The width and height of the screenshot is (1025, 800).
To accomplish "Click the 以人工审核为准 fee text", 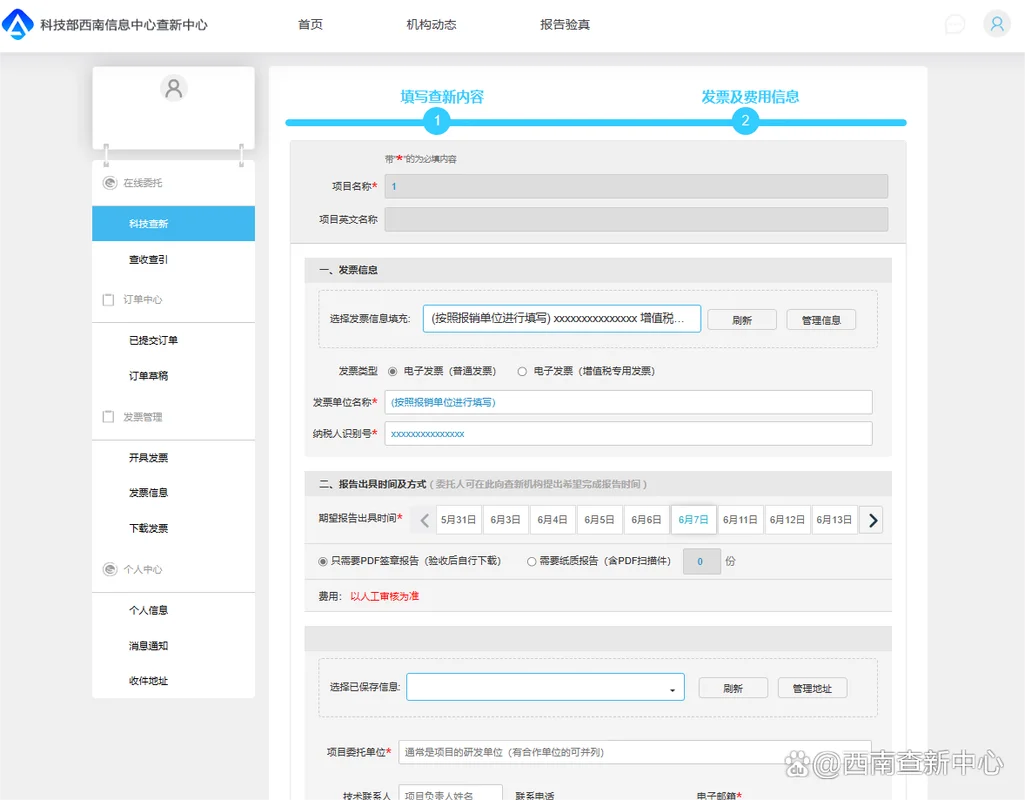I will point(384,596).
